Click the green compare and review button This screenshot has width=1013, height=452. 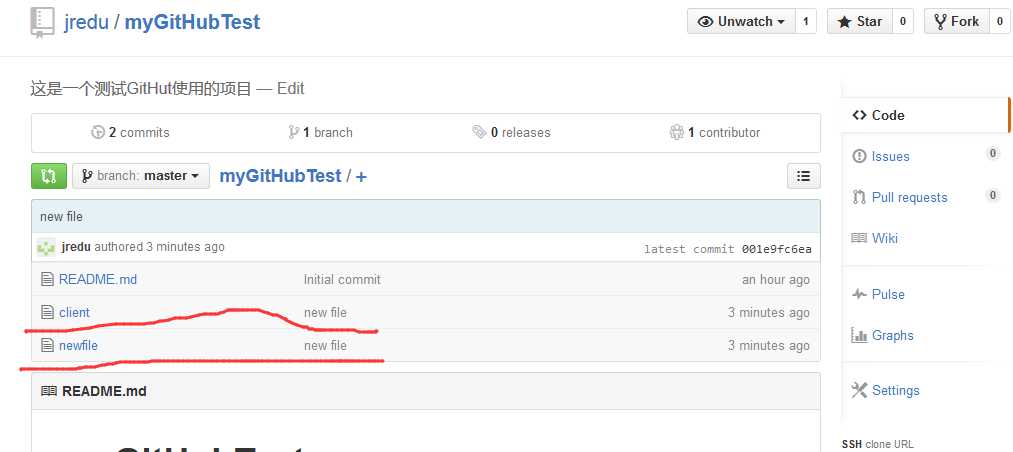pos(49,176)
